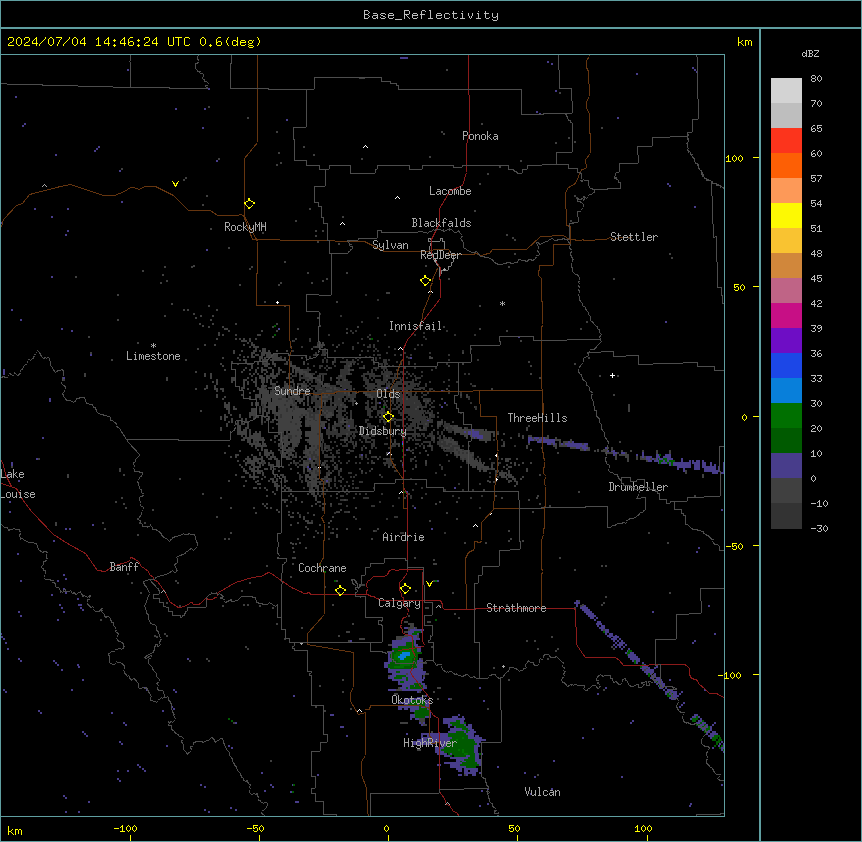
Task: Select the yellow 54 dBZ legend swatch
Action: click(786, 215)
